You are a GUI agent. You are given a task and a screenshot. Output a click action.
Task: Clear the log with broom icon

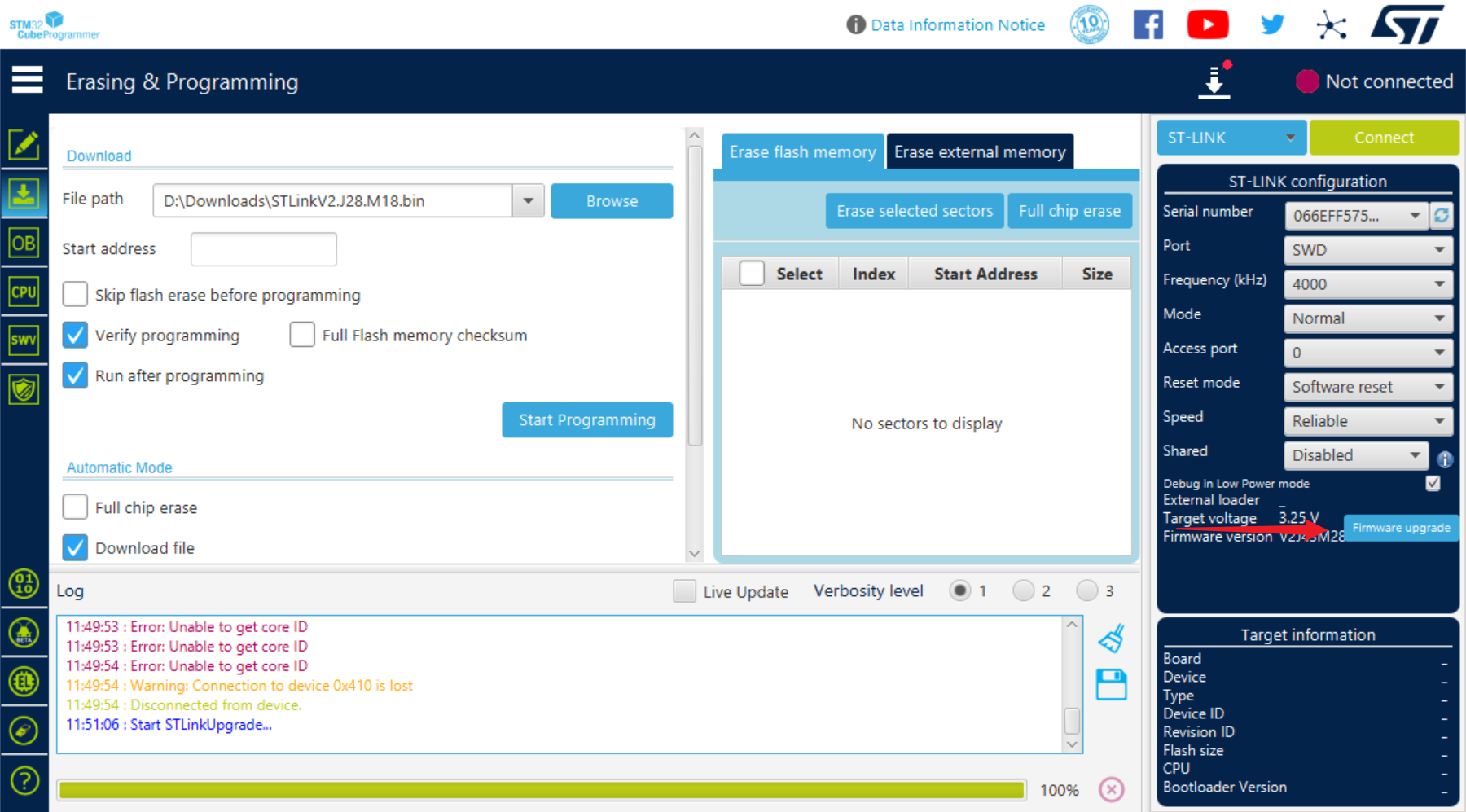[x=1112, y=639]
